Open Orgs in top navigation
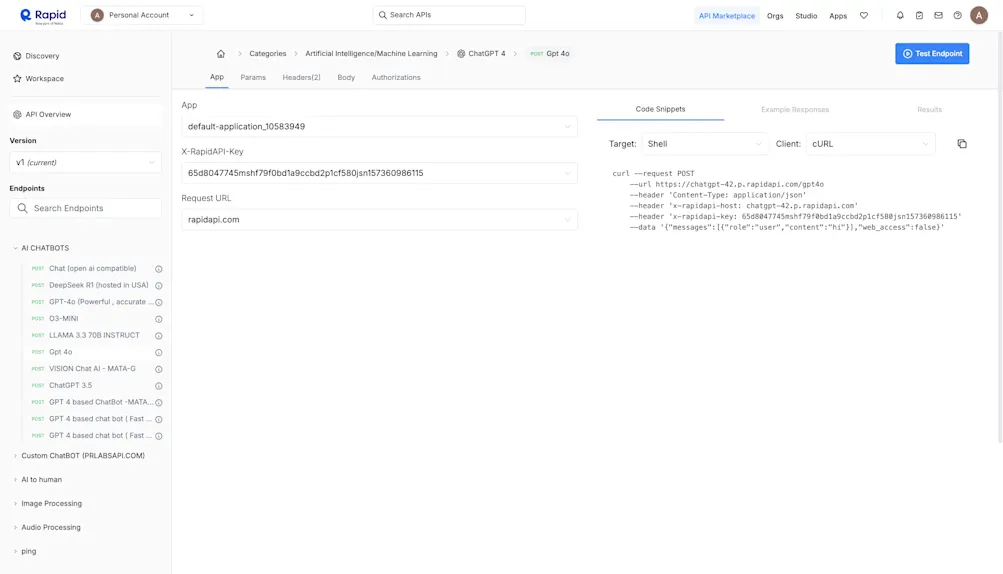The image size is (1003, 574). click(775, 16)
